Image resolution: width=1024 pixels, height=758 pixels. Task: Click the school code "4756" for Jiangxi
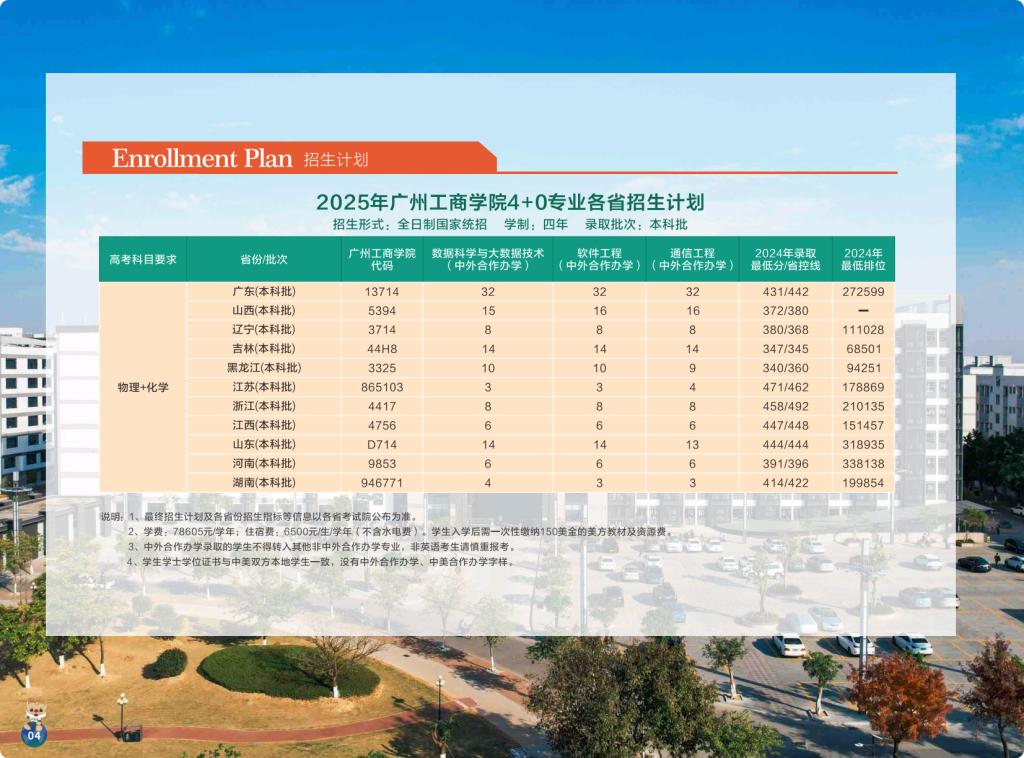coord(382,426)
